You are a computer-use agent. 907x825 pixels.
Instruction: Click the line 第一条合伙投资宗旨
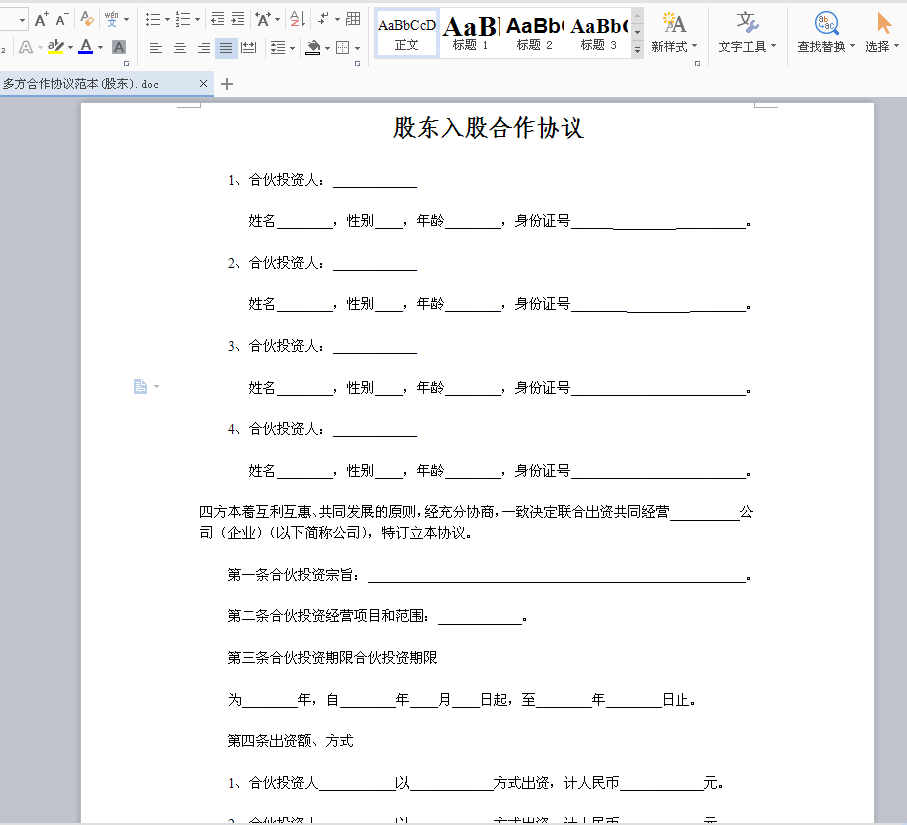point(489,575)
